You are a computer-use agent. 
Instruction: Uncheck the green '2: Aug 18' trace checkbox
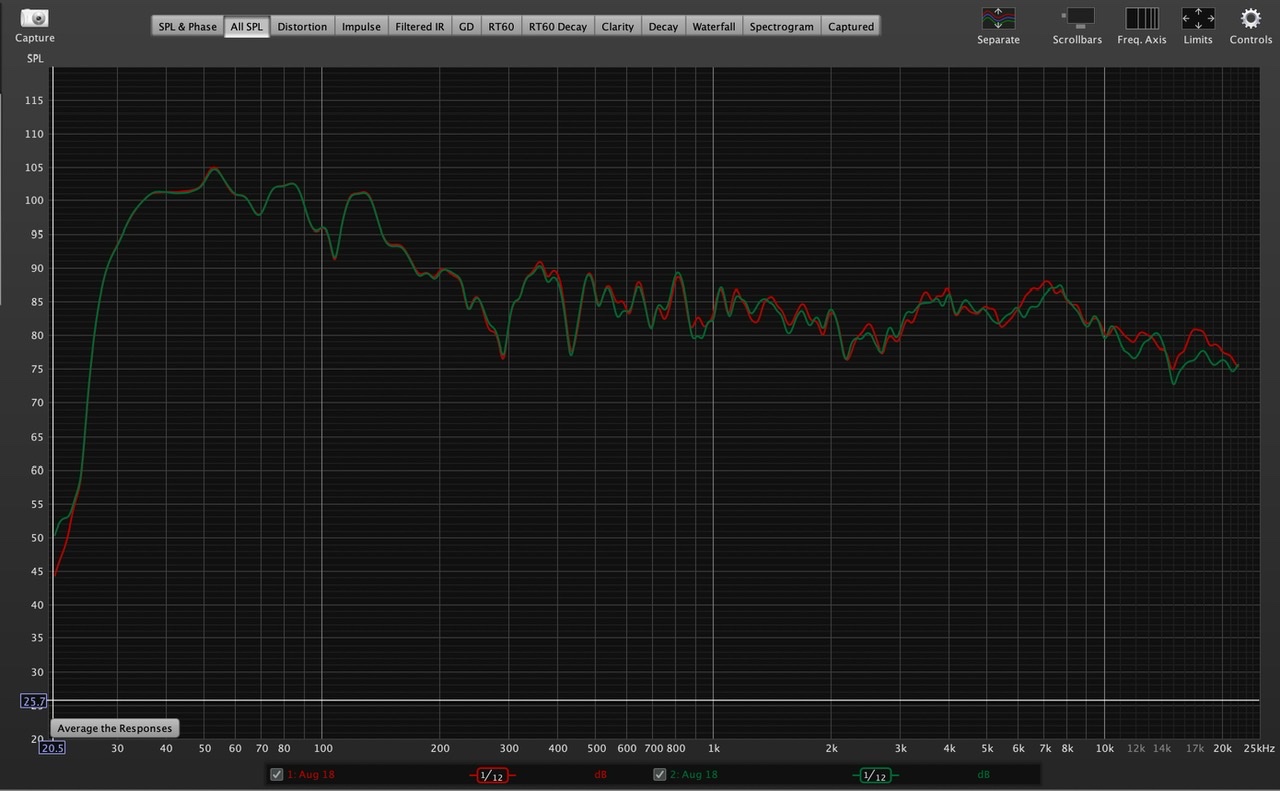coord(660,775)
